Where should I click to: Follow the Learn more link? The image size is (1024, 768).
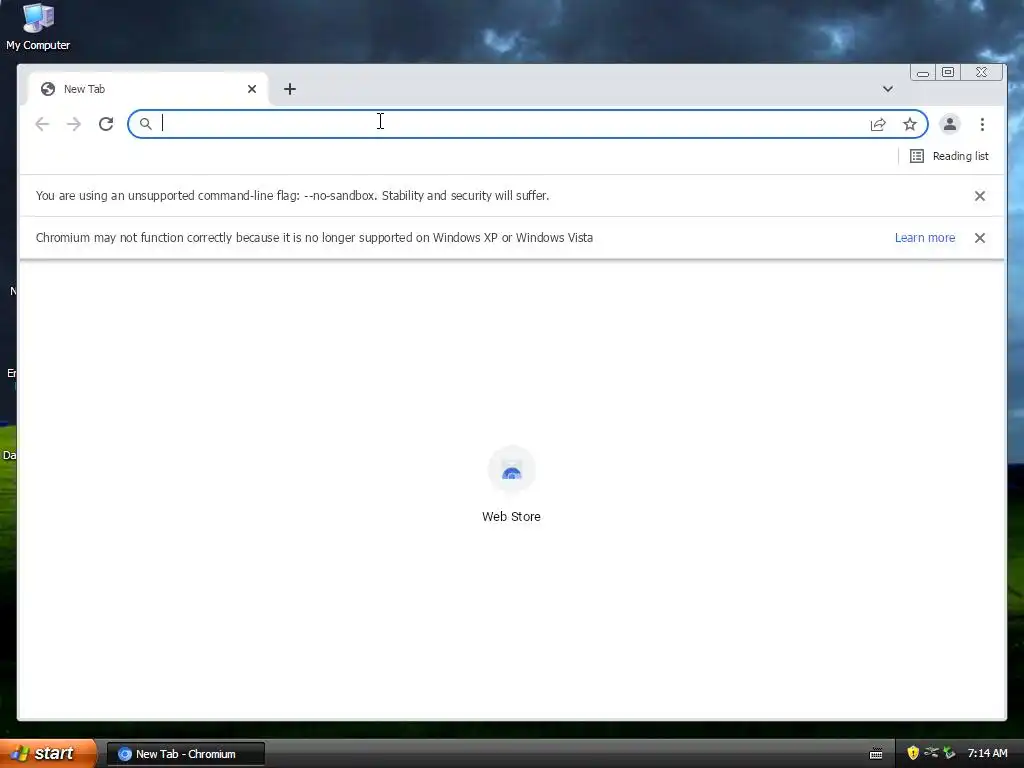925,238
